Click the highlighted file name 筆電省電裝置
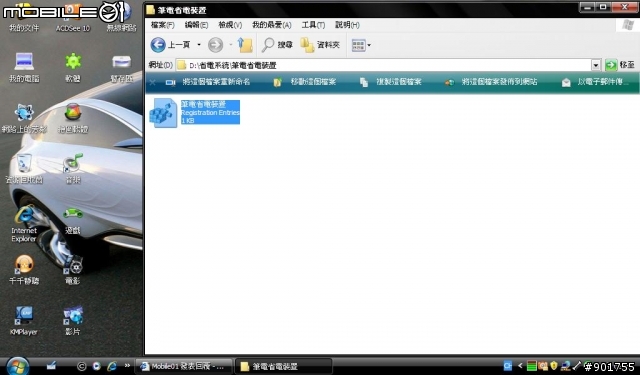The height and width of the screenshot is (375, 640). (203, 104)
